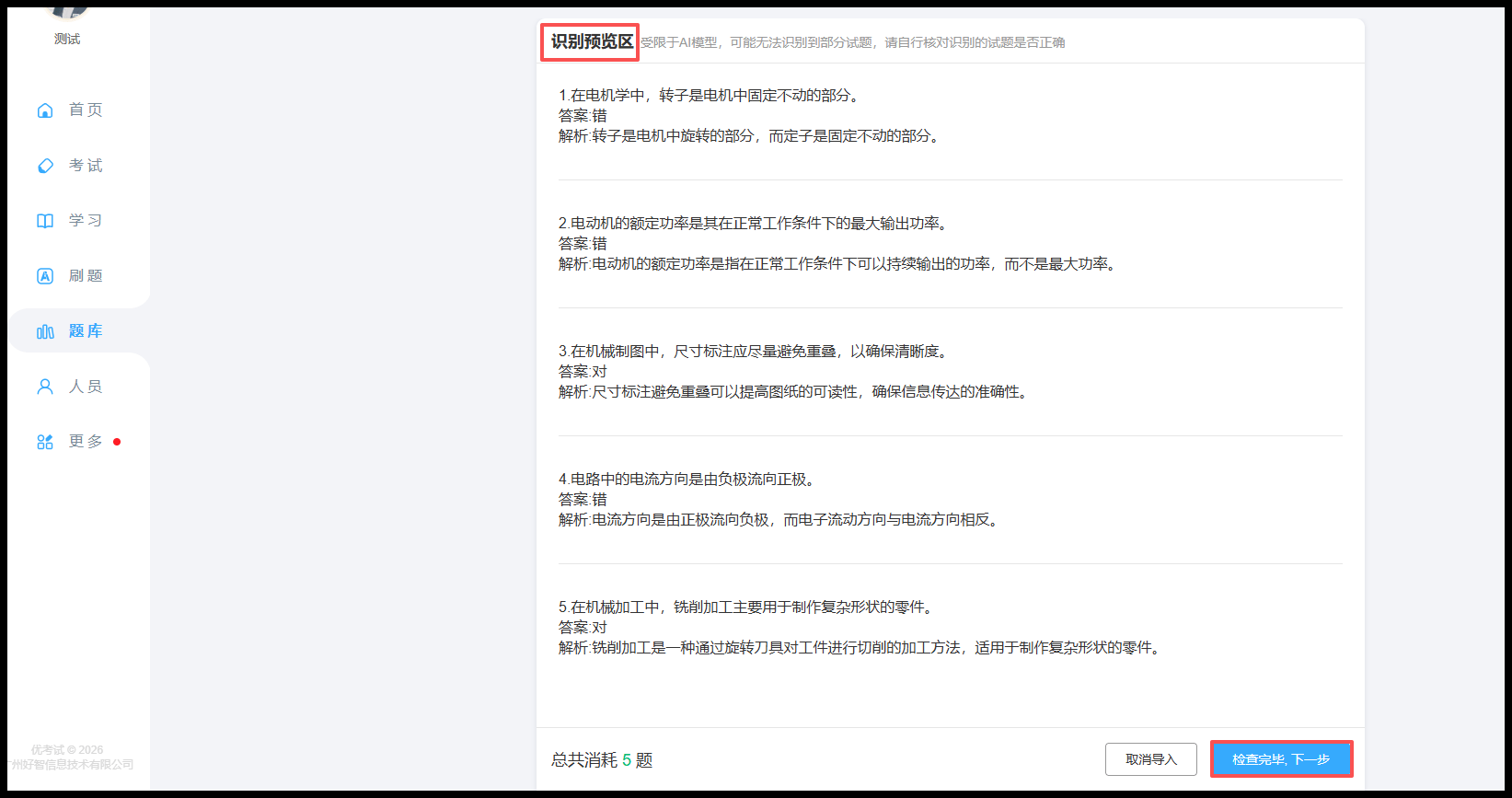Click question 1 about 转子 in motors
The height and width of the screenshot is (798, 1512).
(x=710, y=96)
